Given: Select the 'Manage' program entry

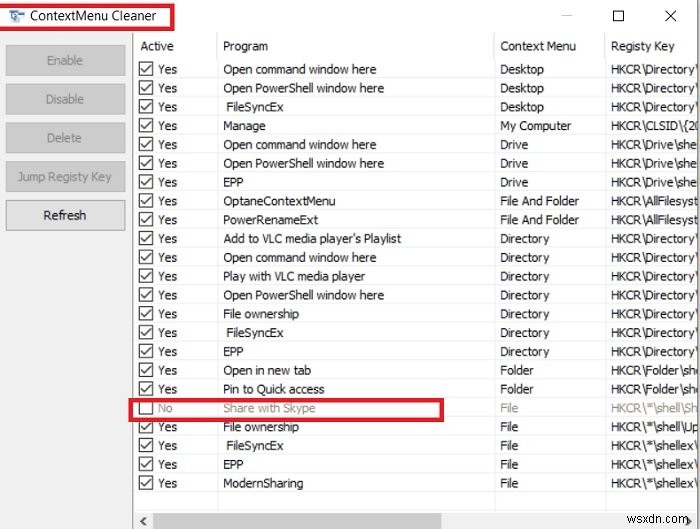Looking at the screenshot, I should [244, 126].
